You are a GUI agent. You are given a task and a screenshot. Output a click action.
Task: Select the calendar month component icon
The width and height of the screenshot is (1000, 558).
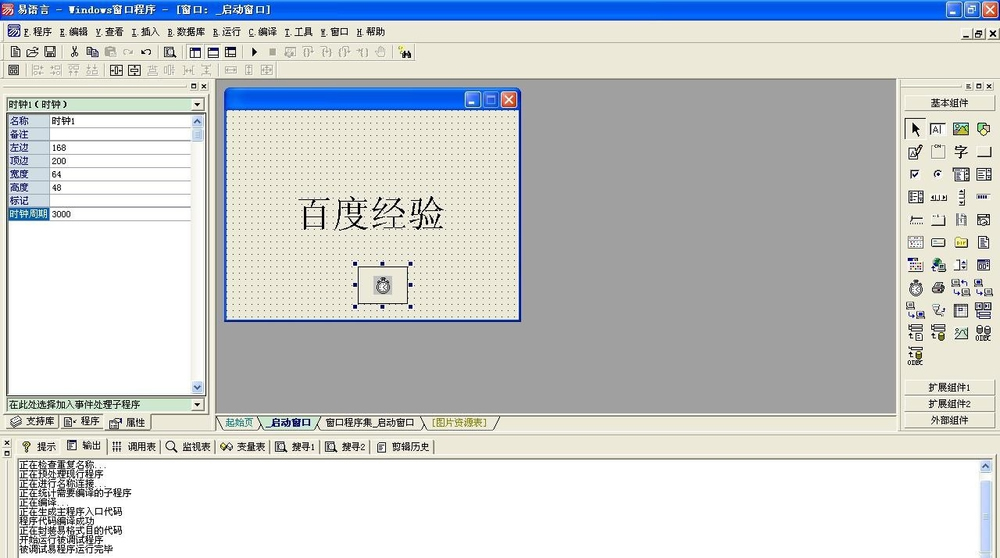pos(915,242)
